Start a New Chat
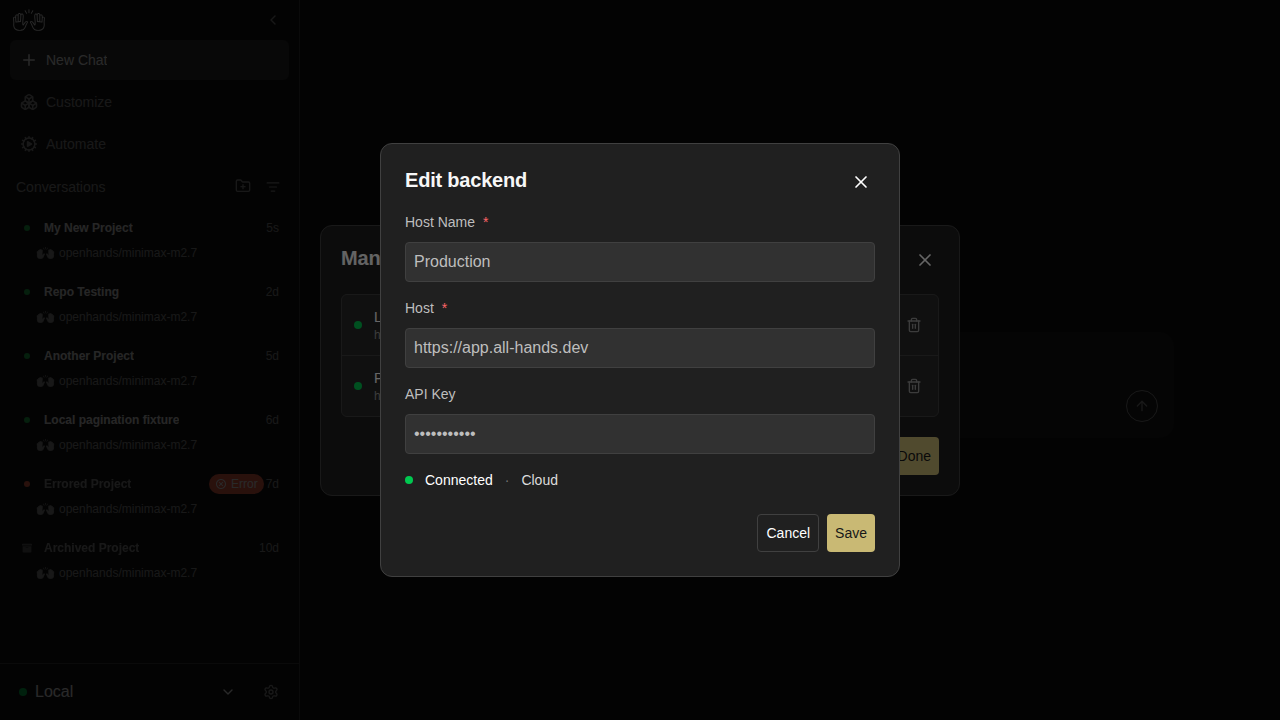Image resolution: width=1280 pixels, height=720 pixels. click(x=150, y=60)
